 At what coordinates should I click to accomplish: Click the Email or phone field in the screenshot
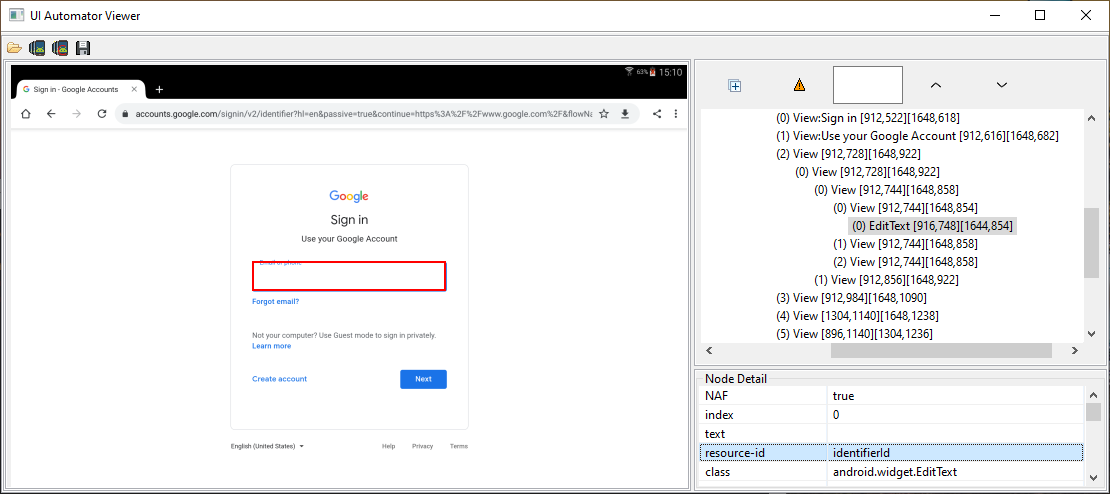tap(349, 276)
